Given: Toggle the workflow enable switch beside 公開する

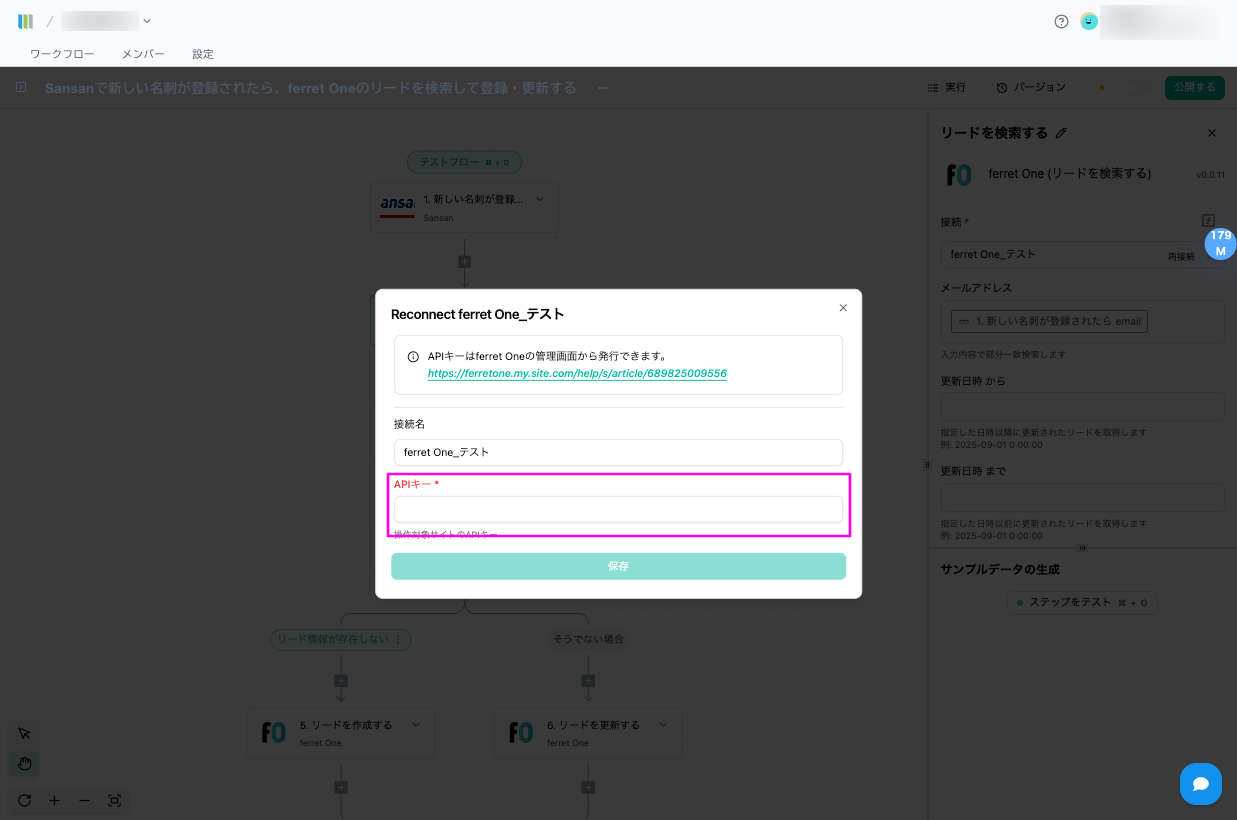Looking at the screenshot, I should point(1140,88).
